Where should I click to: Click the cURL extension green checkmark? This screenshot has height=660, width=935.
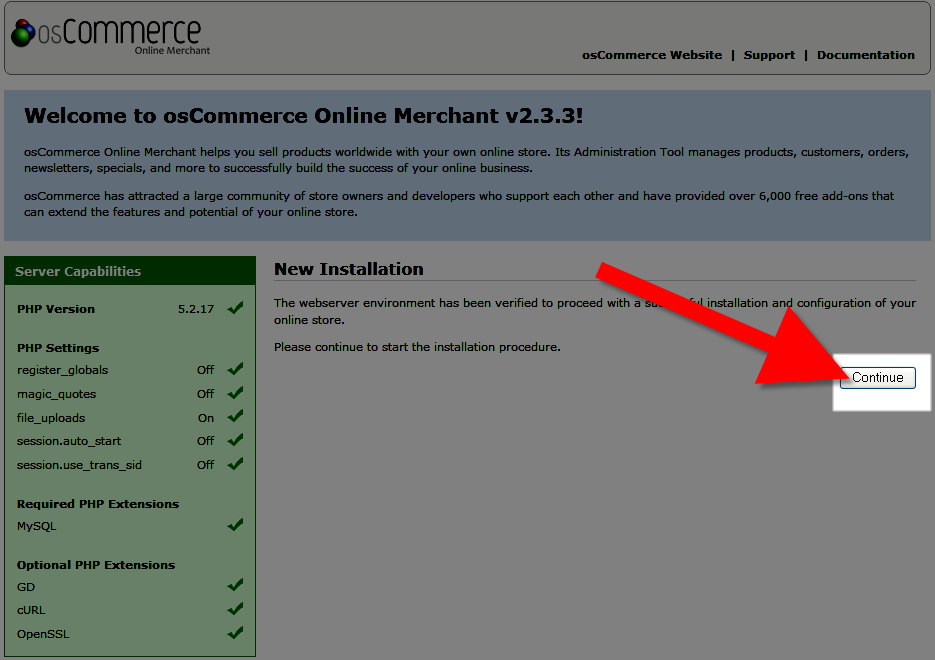(x=235, y=609)
